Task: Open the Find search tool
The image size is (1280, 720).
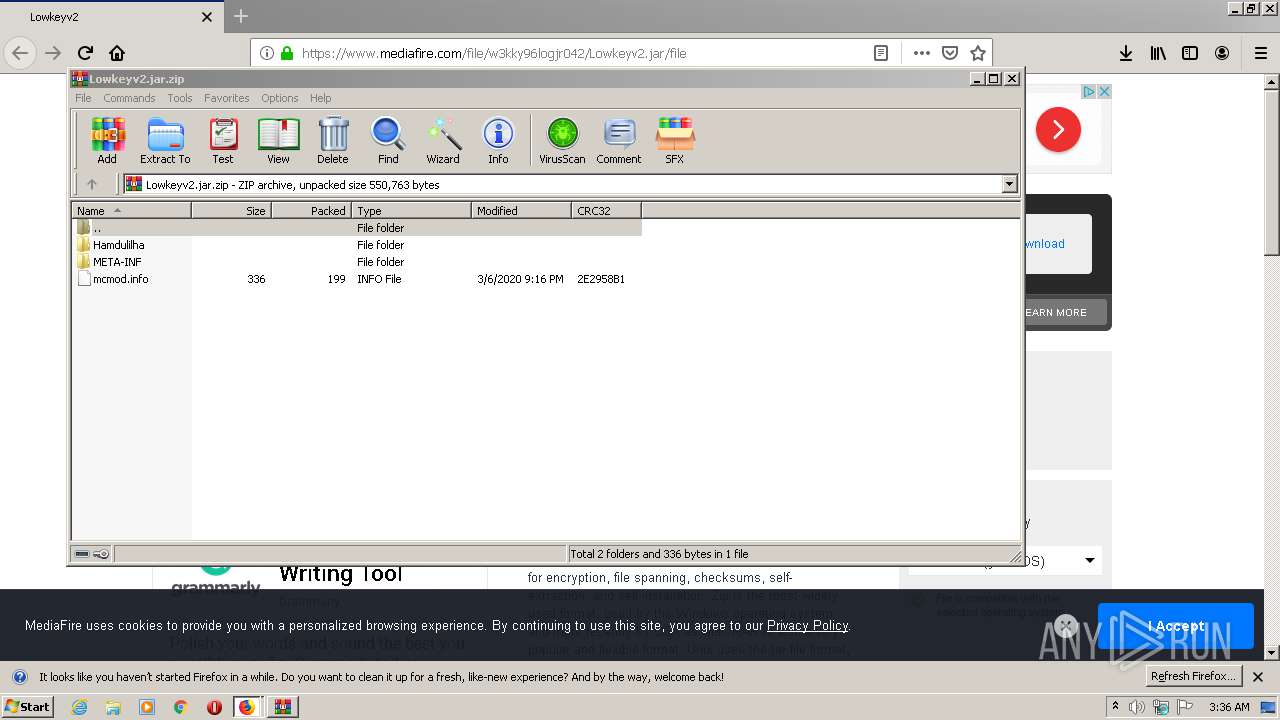Action: tap(388, 140)
